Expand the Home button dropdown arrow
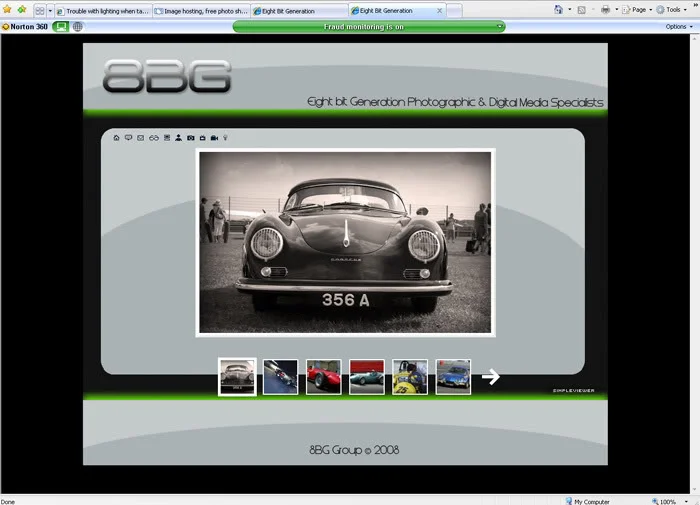This screenshot has height=505, width=700. tap(570, 9)
